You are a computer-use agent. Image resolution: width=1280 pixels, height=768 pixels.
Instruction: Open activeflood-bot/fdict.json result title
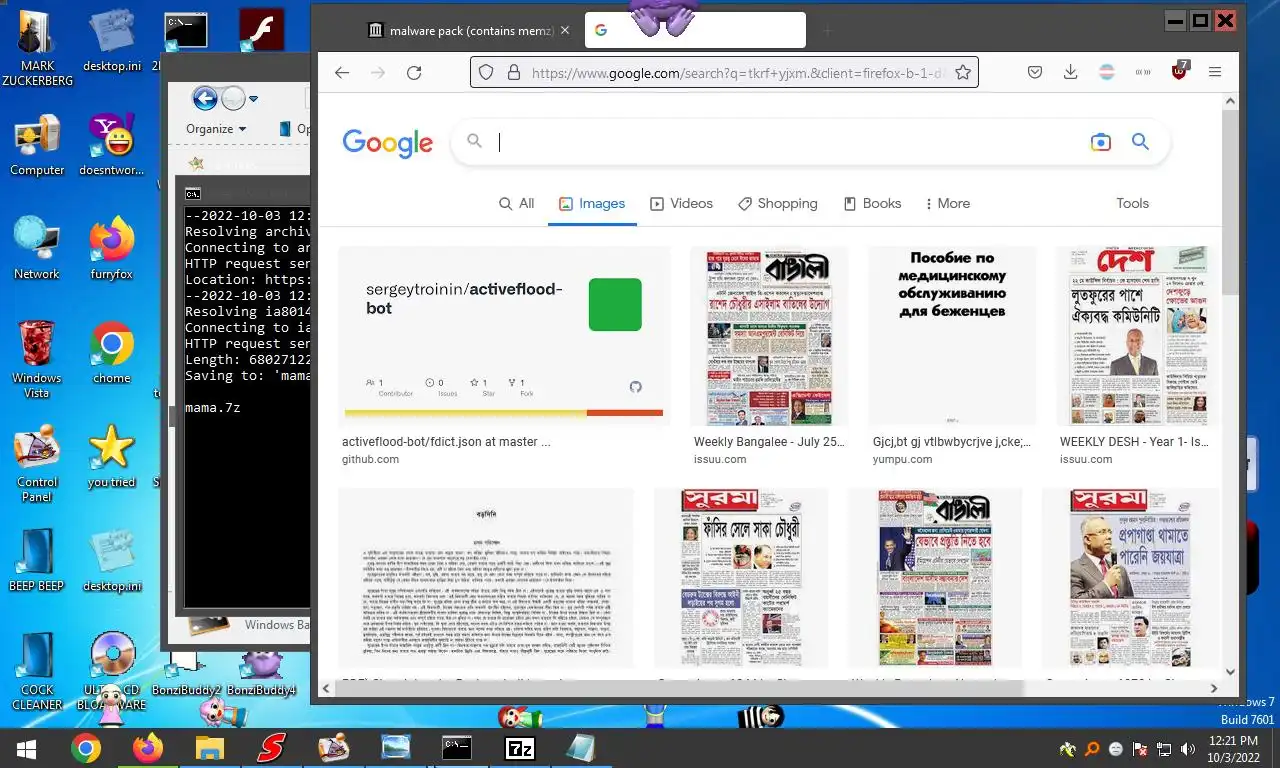446,441
